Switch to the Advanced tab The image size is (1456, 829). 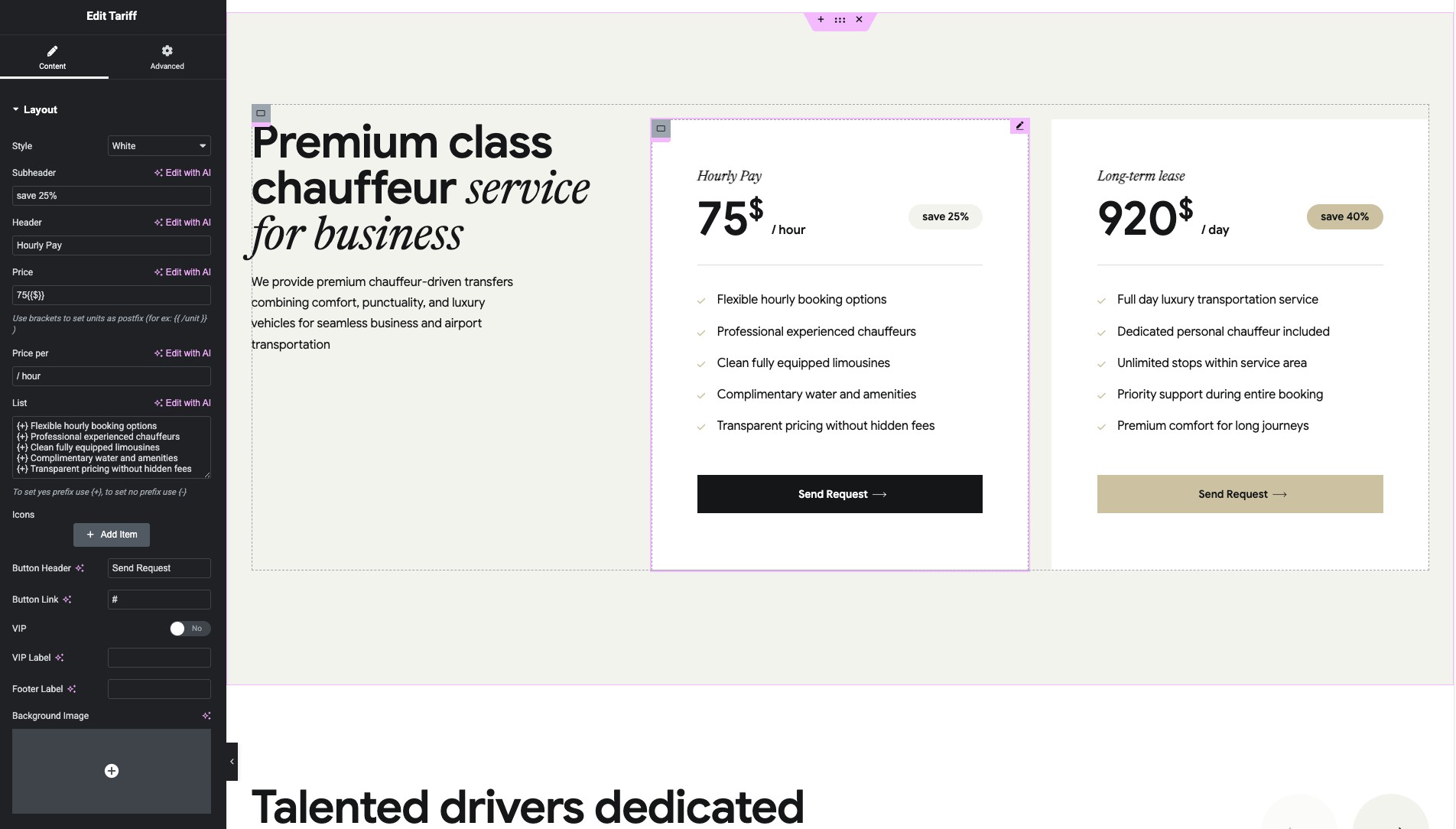(x=167, y=57)
